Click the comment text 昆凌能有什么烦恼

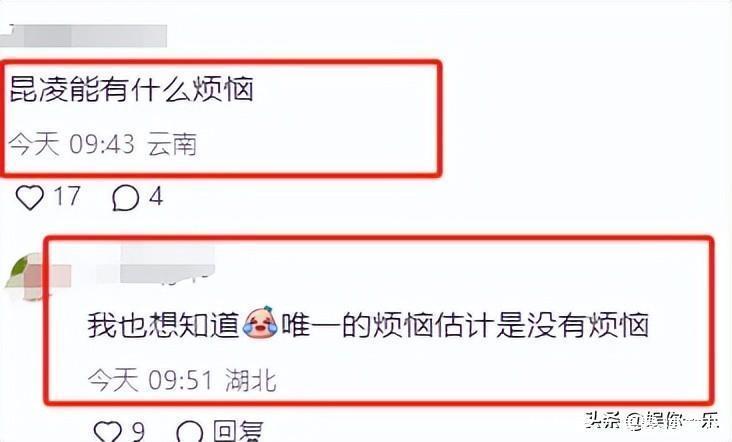[x=132, y=89]
